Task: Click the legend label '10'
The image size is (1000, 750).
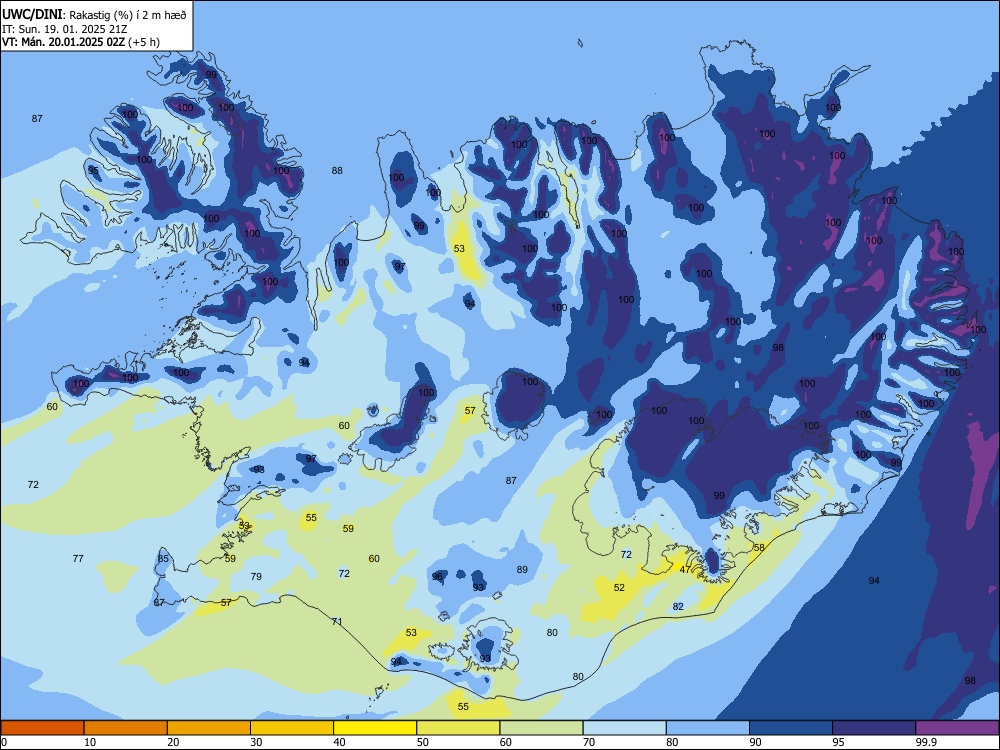Action: click(90, 742)
